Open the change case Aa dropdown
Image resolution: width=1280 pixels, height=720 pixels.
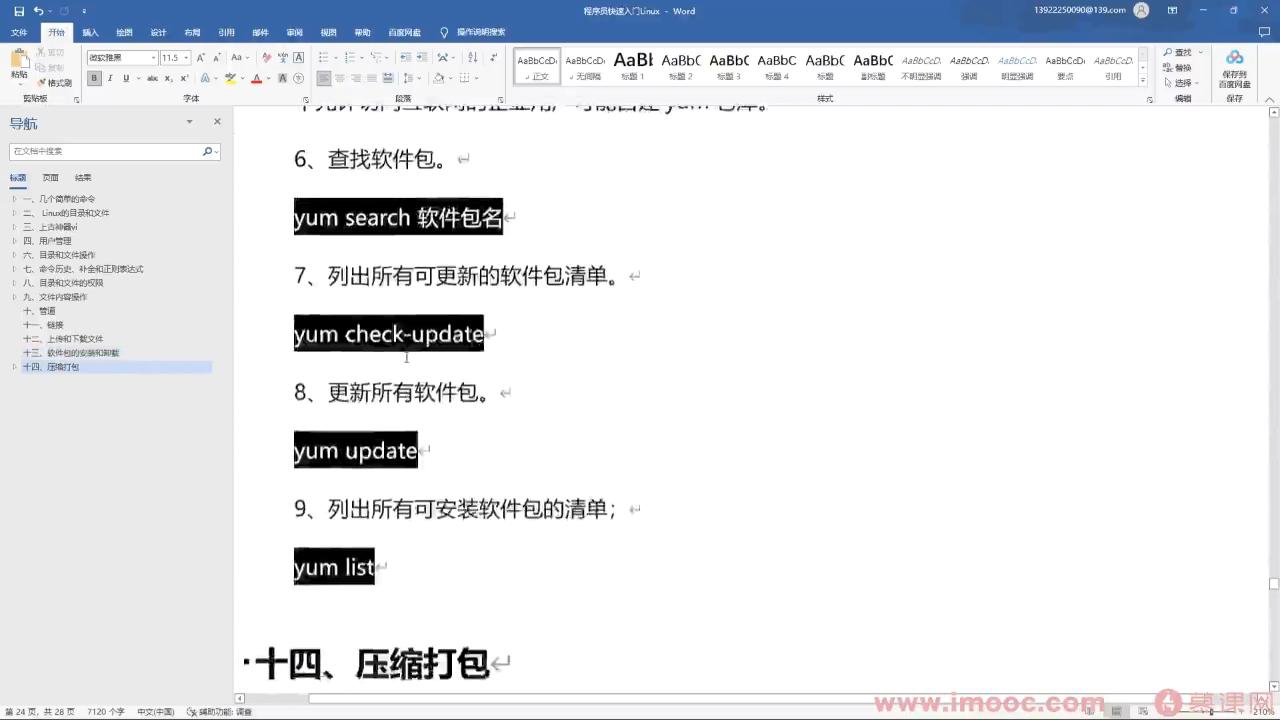coord(239,58)
